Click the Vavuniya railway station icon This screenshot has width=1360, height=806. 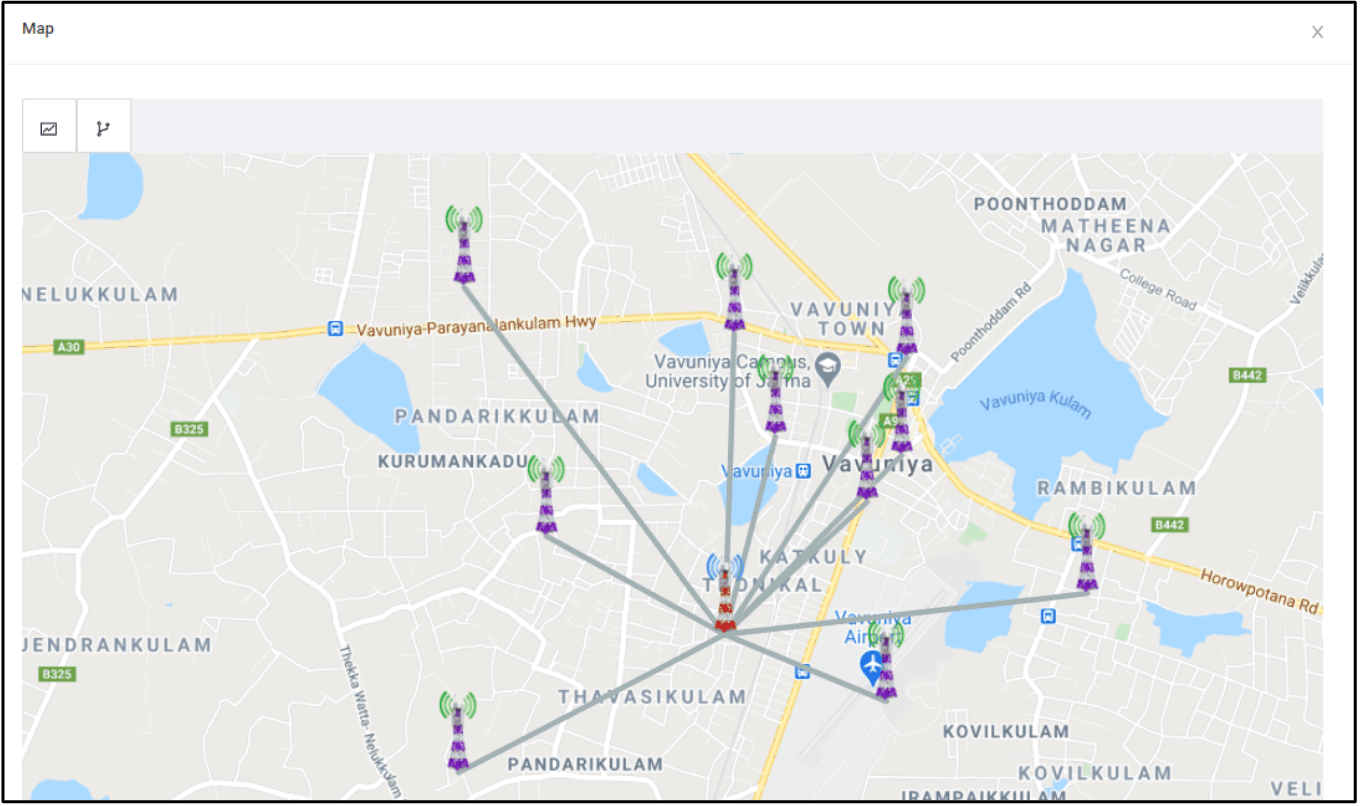coord(802,471)
